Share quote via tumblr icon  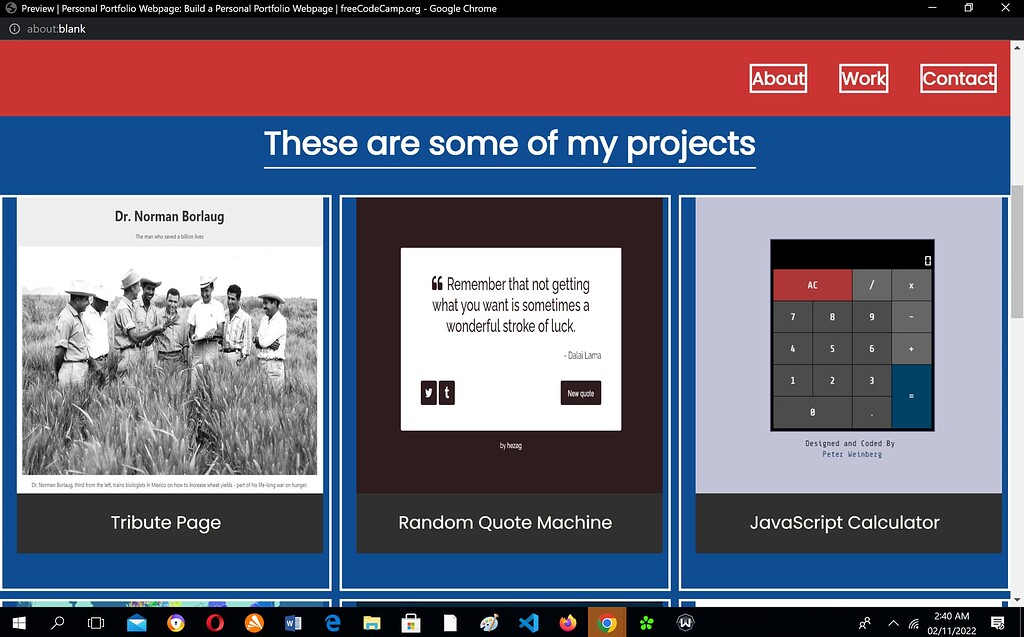447,392
